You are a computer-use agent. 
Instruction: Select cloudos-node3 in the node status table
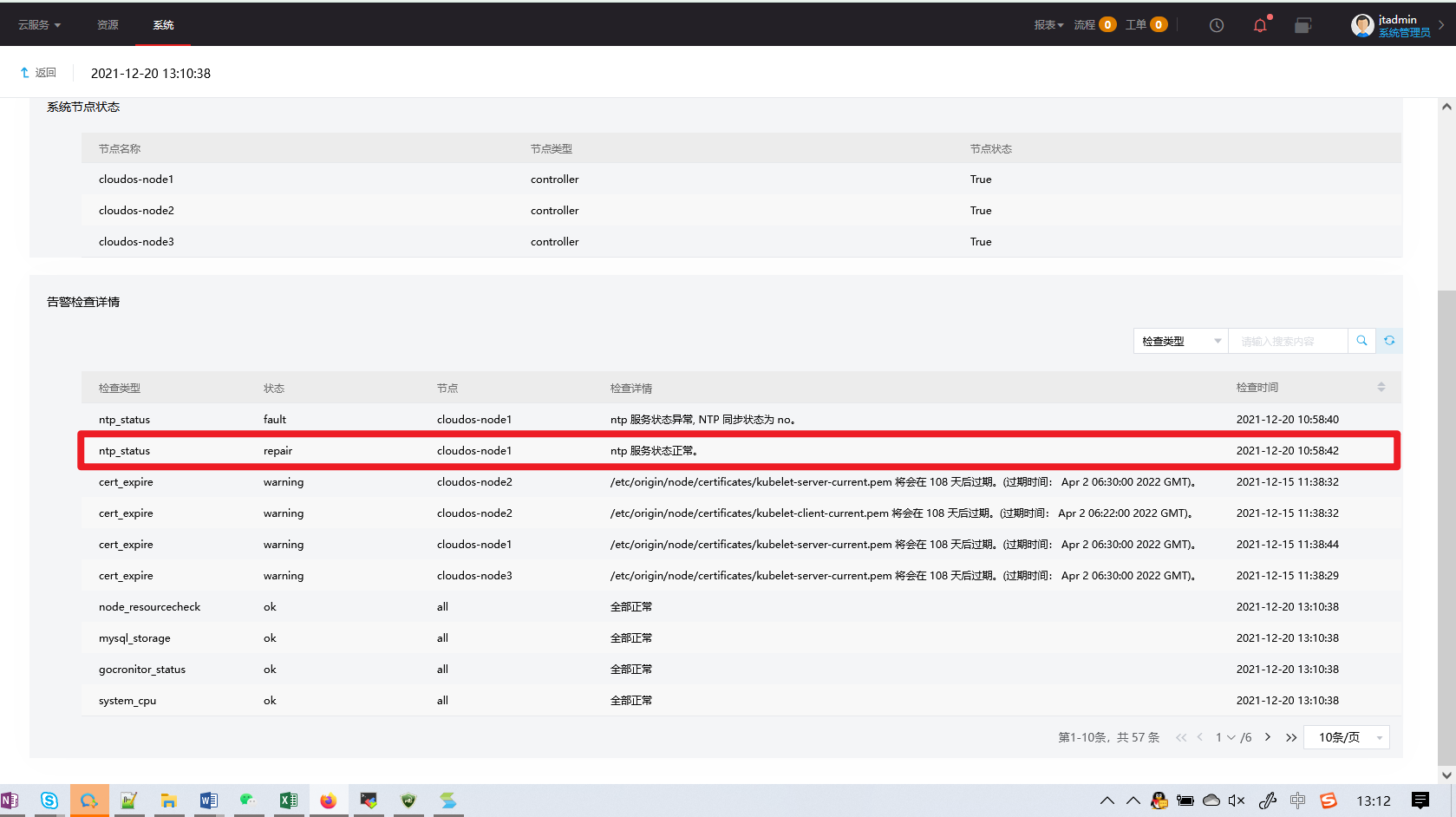click(x=136, y=242)
